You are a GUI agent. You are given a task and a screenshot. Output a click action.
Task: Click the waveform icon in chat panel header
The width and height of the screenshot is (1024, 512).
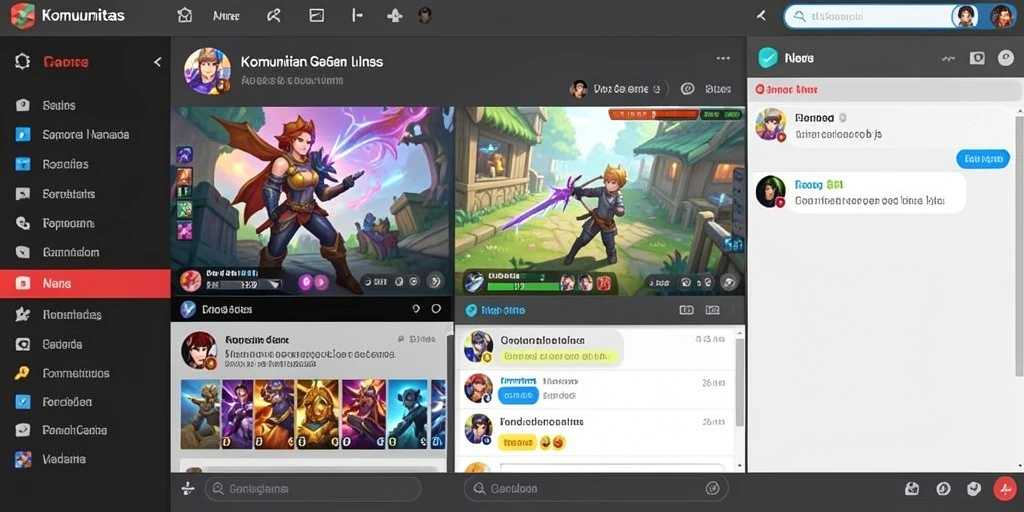pos(949,58)
